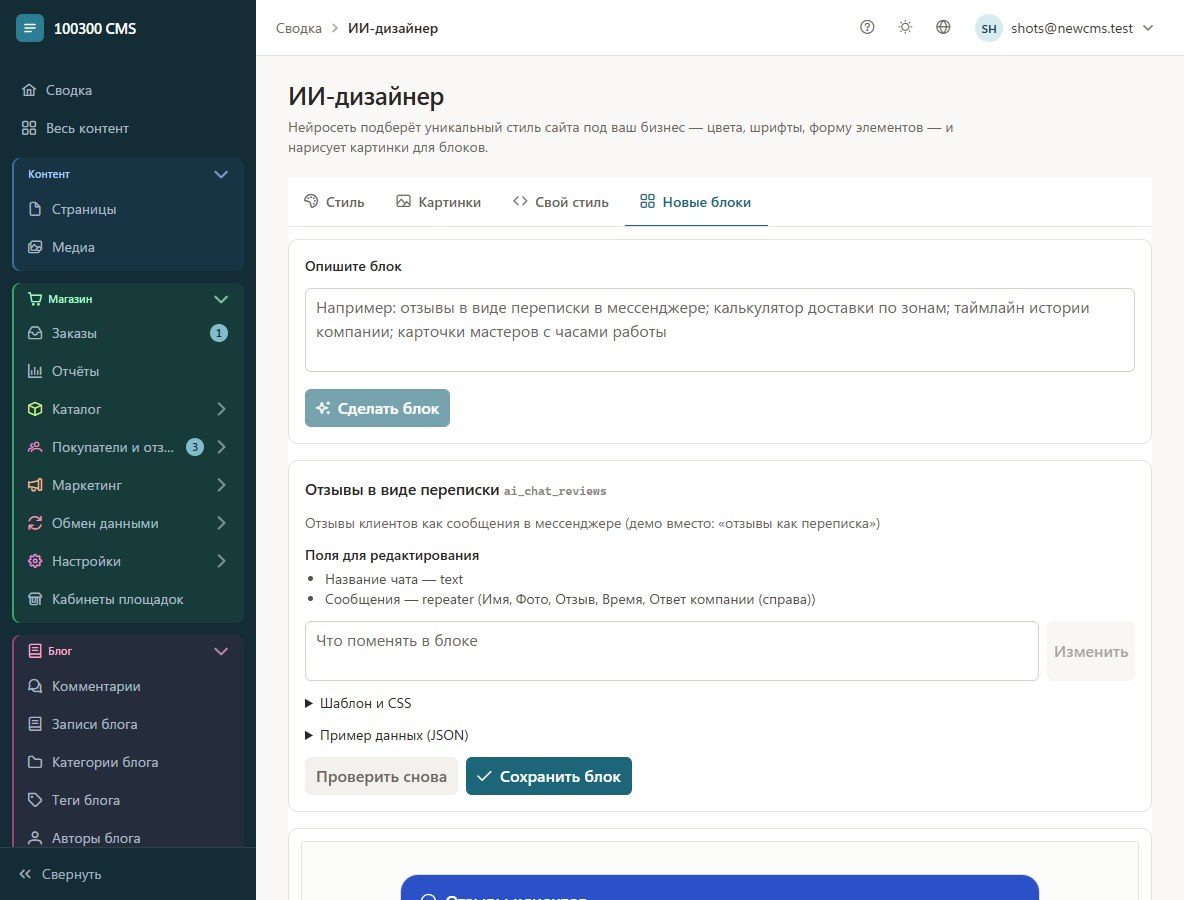Expand the Каталог submenu arrow
Screen dimensions: 1184x900
(x=221, y=408)
